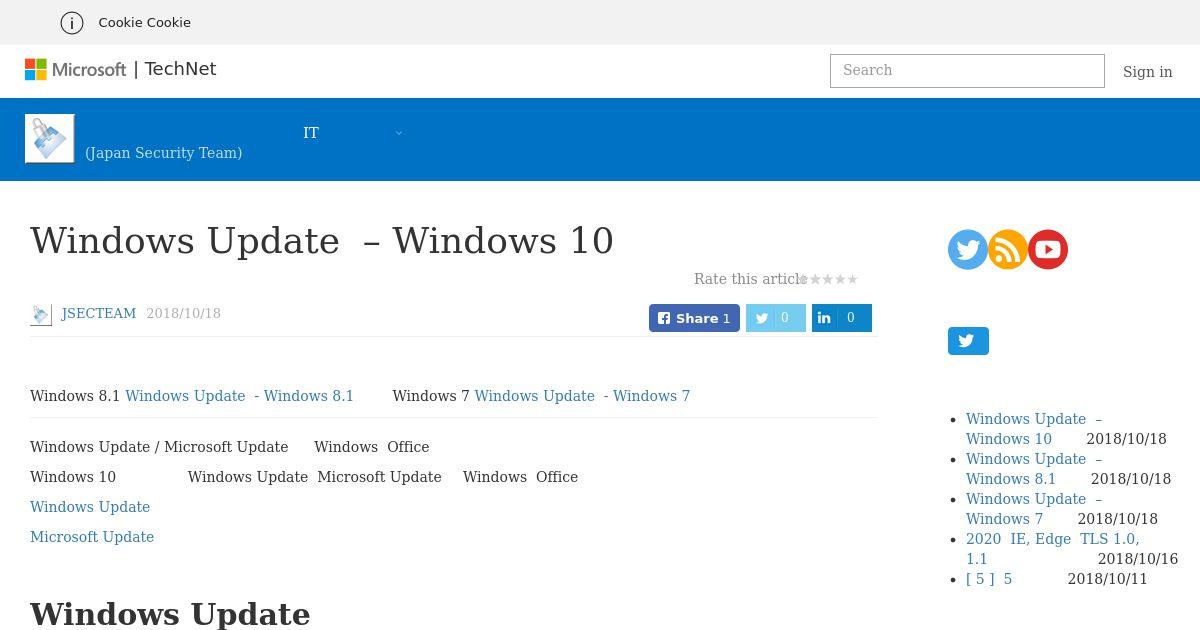Open sidebar Windows Update – Windows 7 post
This screenshot has width=1200, height=630.
point(1034,509)
